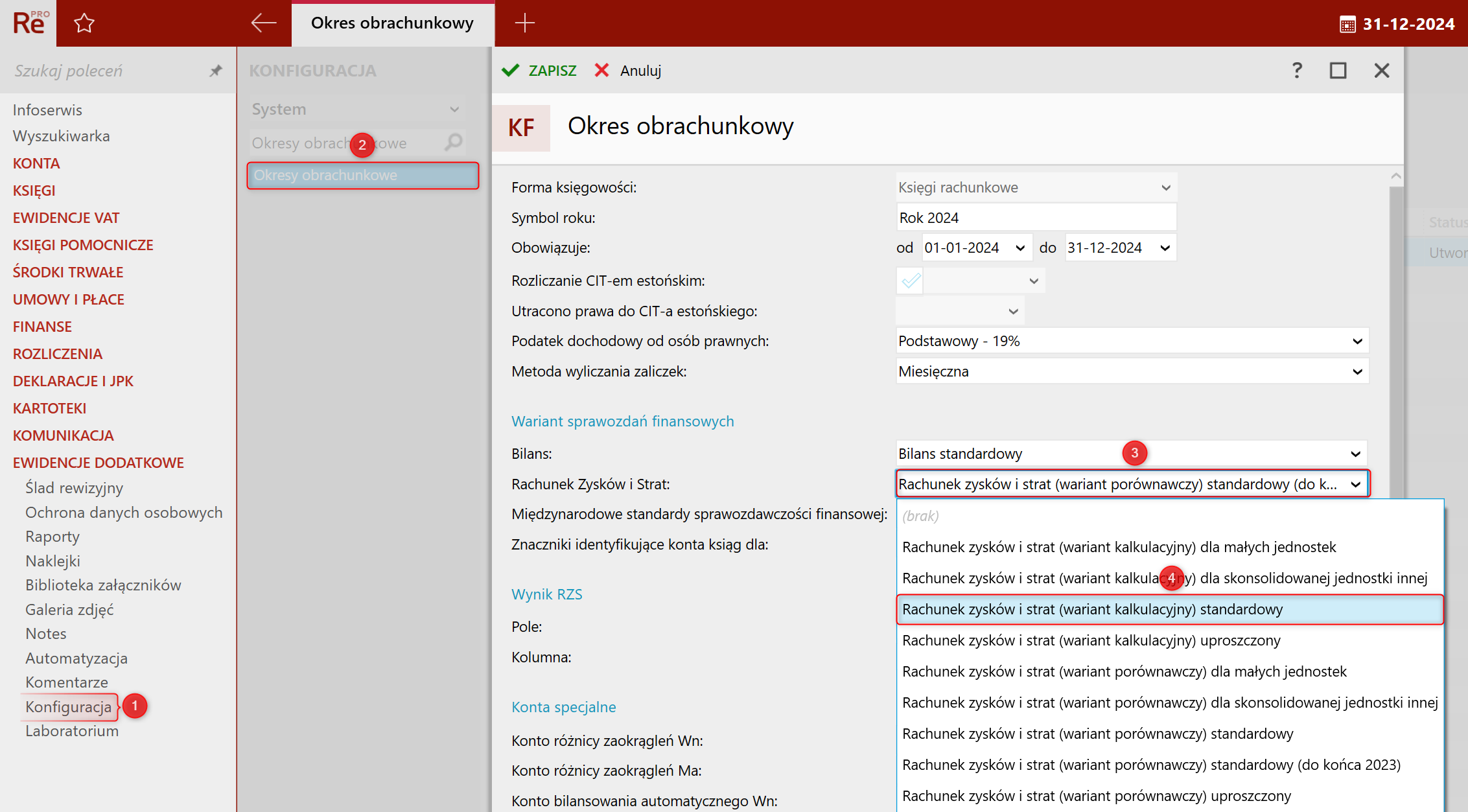This screenshot has height=812, width=1468.
Task: Open Ochrona danych osobowych
Action: tap(124, 513)
